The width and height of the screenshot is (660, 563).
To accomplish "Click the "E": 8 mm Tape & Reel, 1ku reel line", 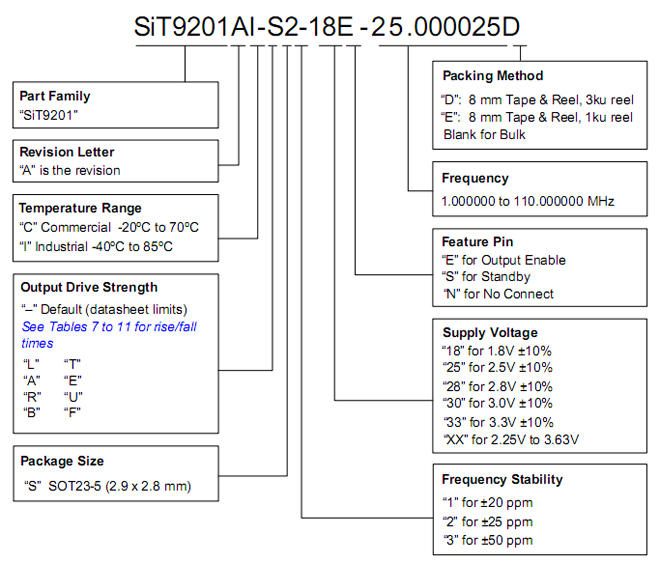I will click(x=537, y=117).
